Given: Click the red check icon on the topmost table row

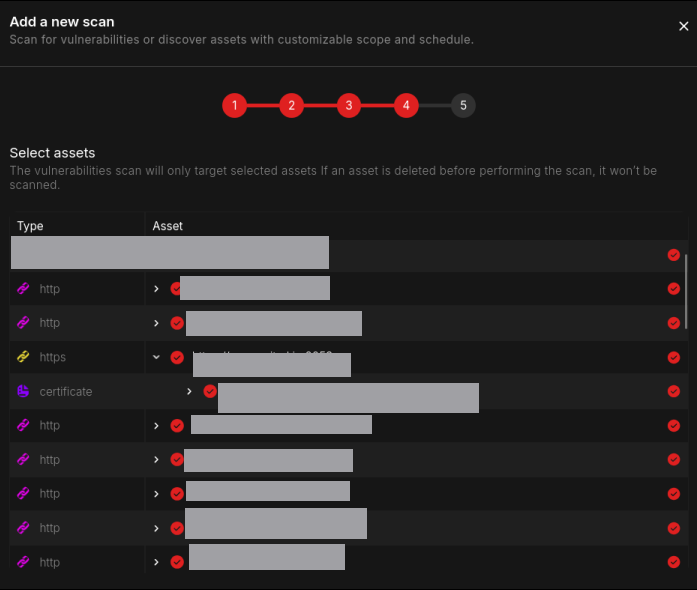Looking at the screenshot, I should coord(673,255).
